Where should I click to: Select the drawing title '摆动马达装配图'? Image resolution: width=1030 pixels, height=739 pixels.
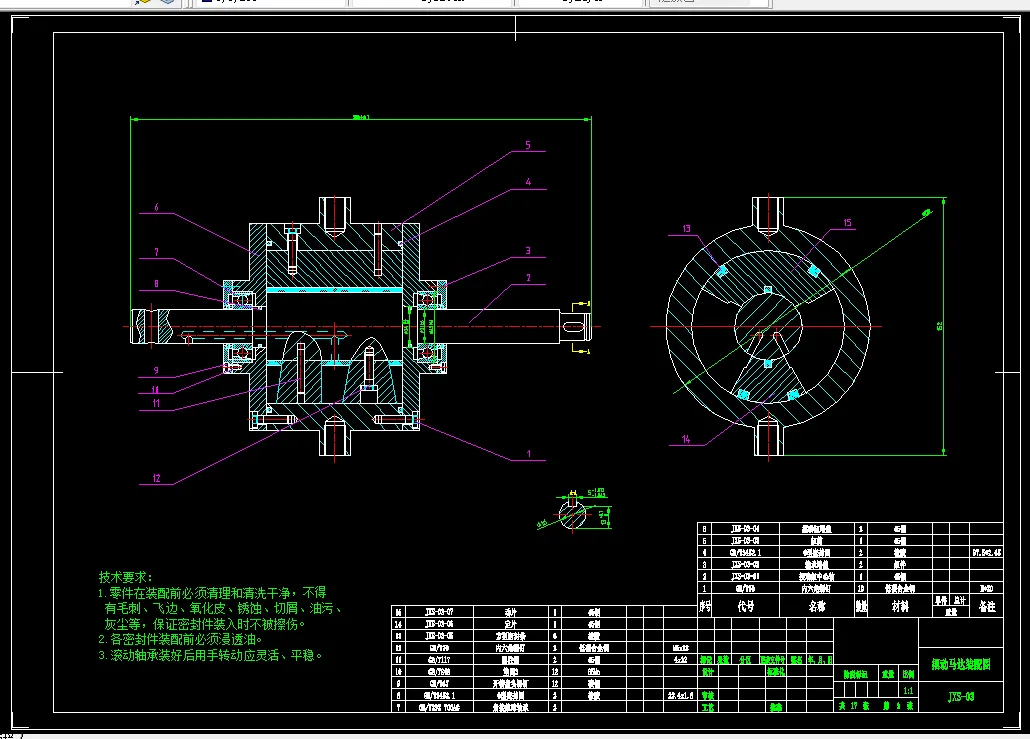point(960,664)
